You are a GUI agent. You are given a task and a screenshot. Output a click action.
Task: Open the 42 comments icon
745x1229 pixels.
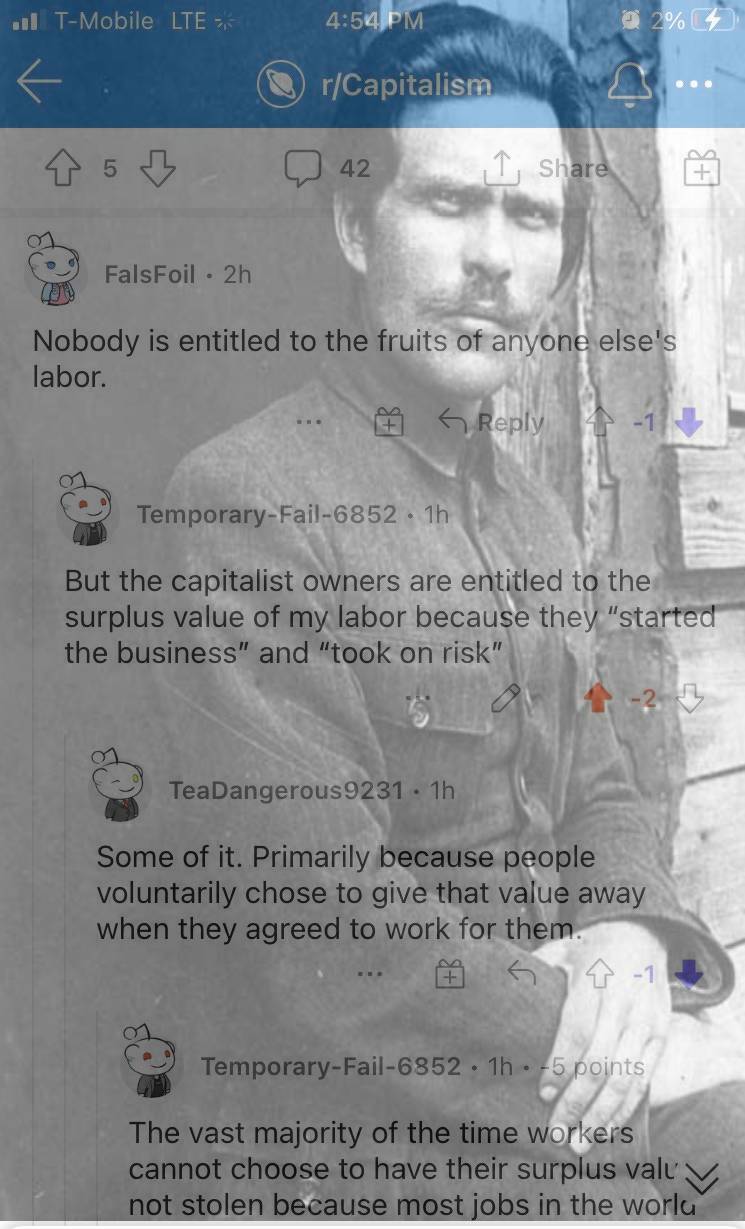tap(328, 168)
